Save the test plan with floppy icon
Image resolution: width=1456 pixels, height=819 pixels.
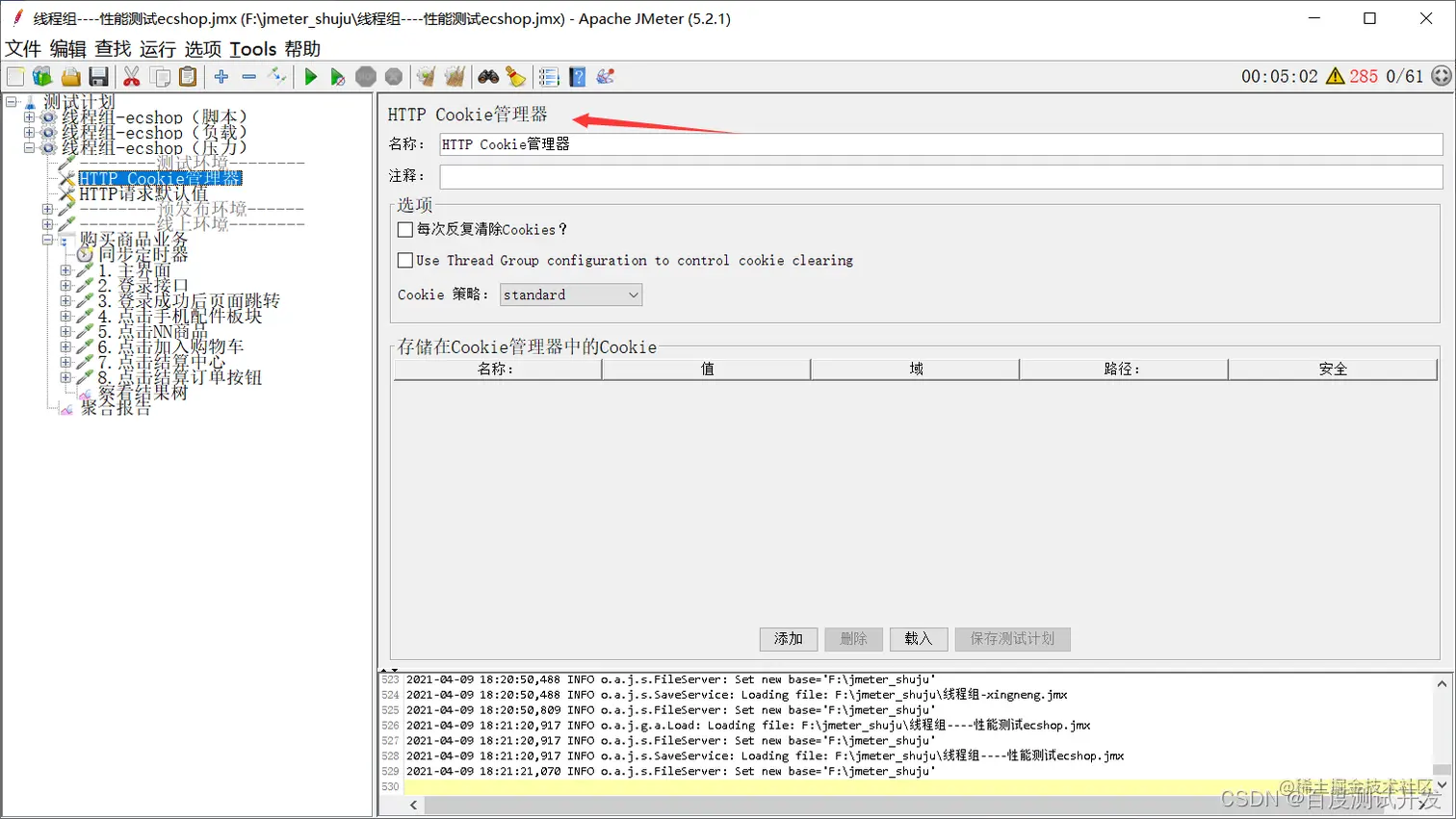(98, 77)
